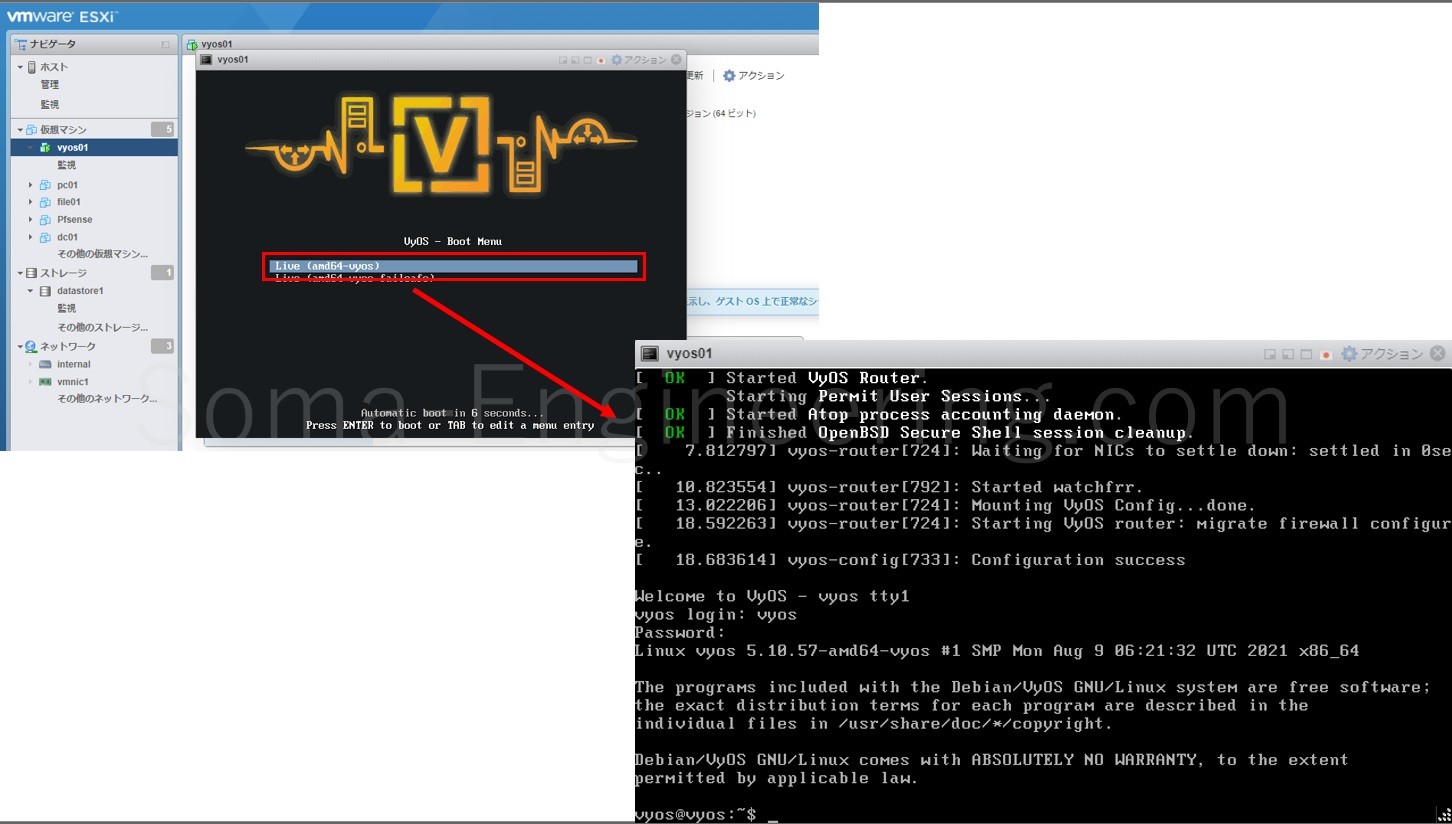The image size is (1452, 824).
Task: Expand the vmnic1 network node
Action: point(31,382)
